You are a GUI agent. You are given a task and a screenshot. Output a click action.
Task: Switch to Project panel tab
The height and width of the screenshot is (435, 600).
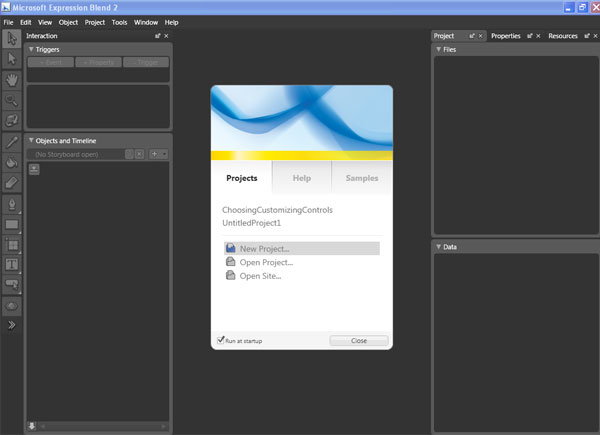443,36
